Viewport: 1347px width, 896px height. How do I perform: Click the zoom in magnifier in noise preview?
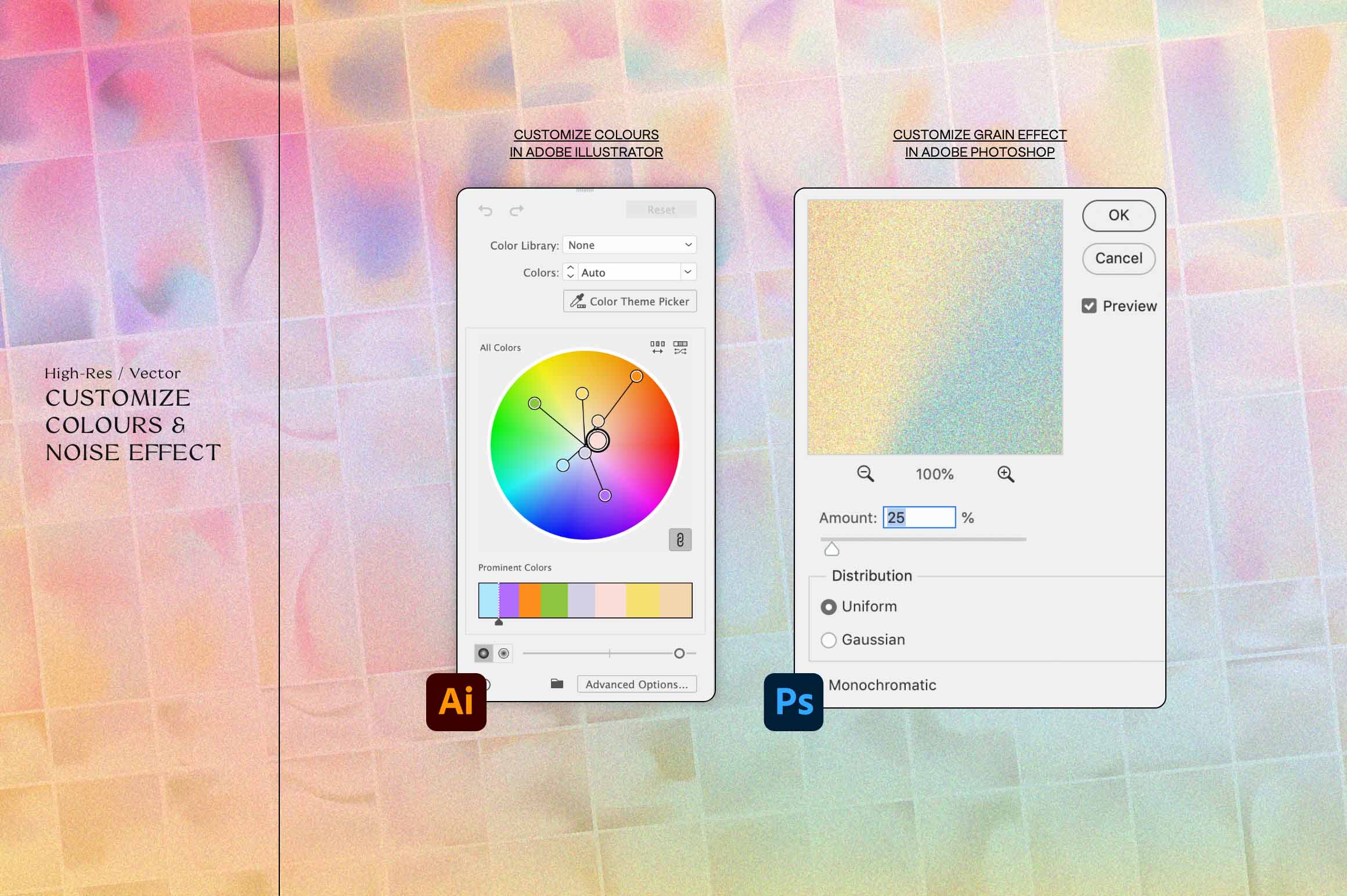click(x=1006, y=474)
